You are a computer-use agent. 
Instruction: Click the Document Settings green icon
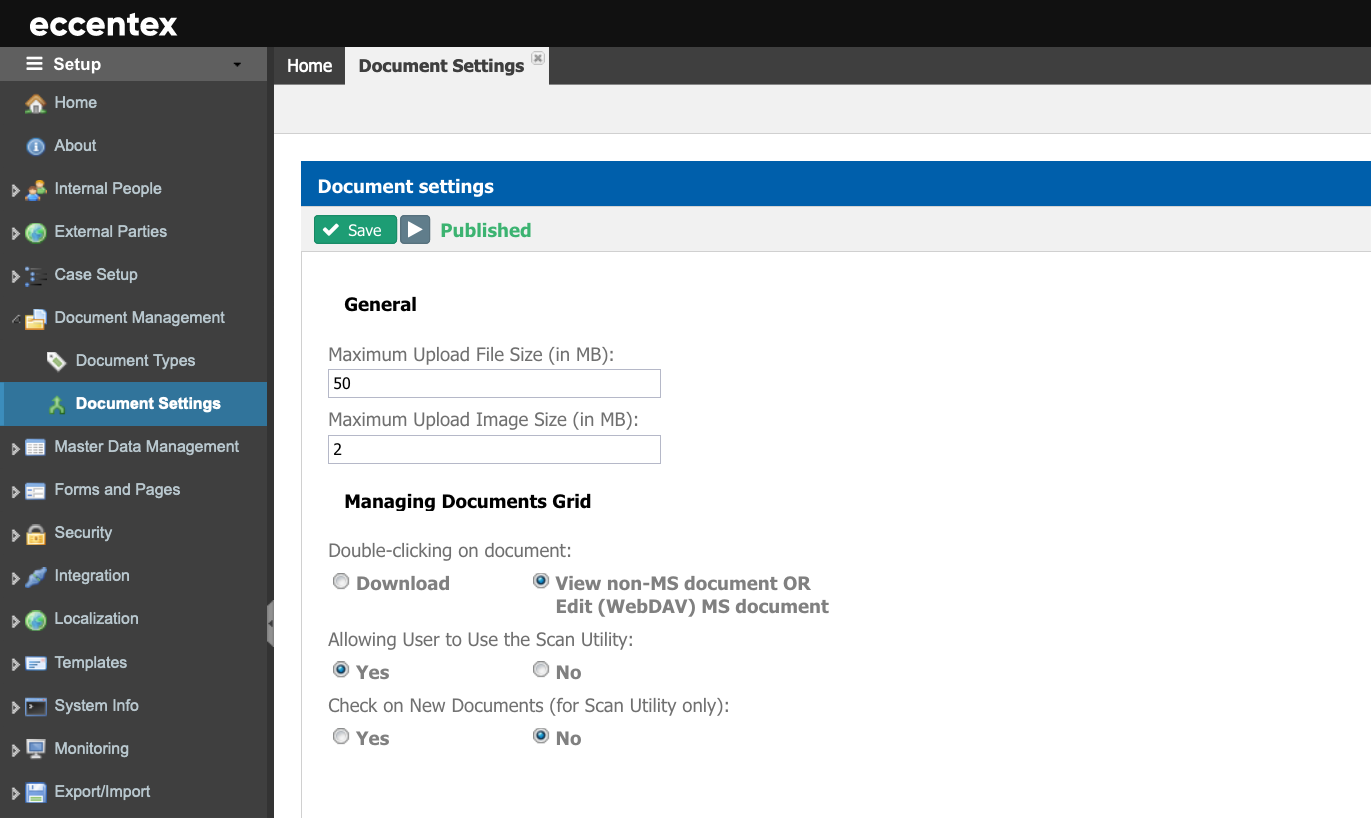click(57, 404)
